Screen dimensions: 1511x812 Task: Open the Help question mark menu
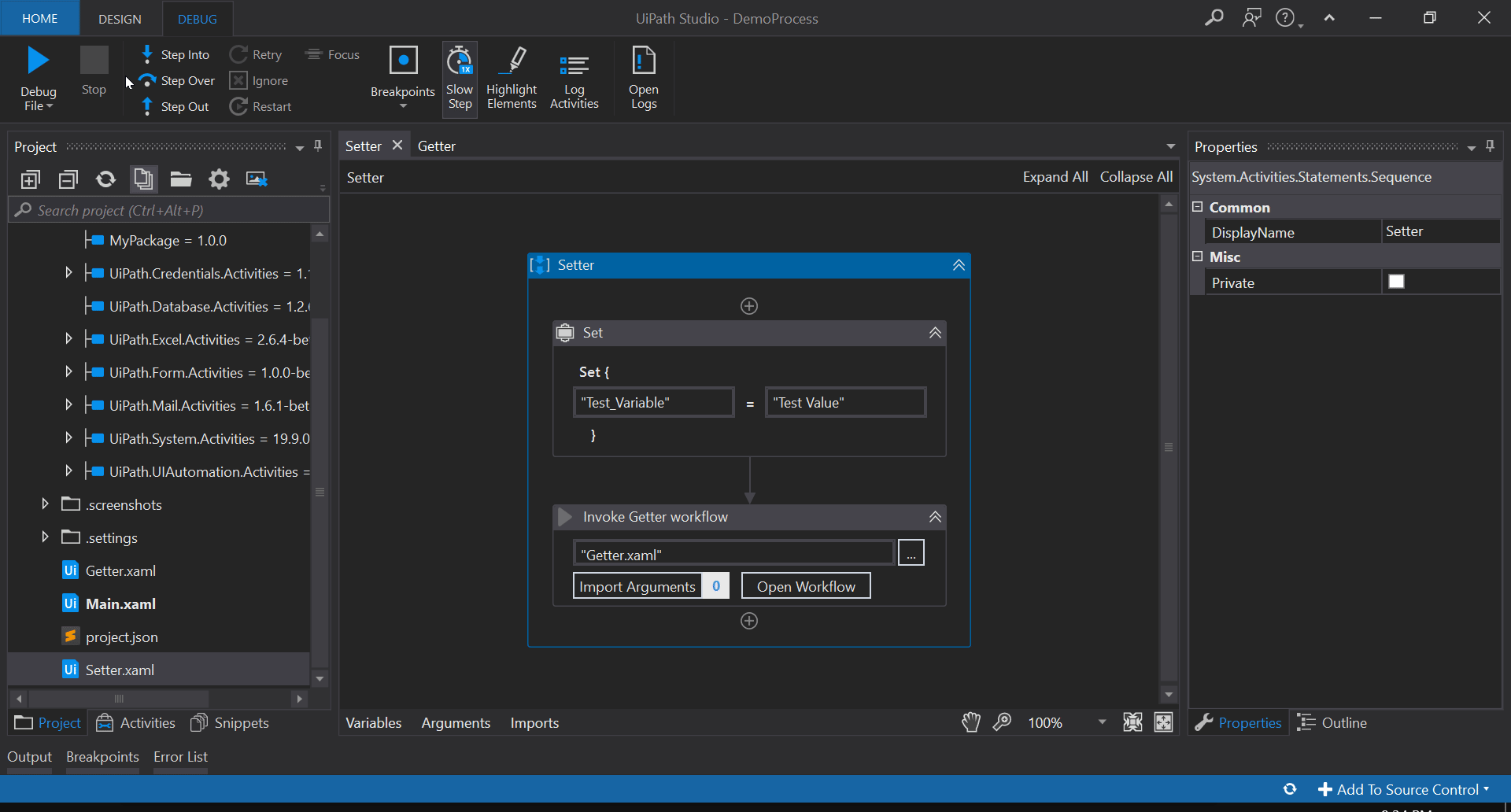tap(1288, 17)
